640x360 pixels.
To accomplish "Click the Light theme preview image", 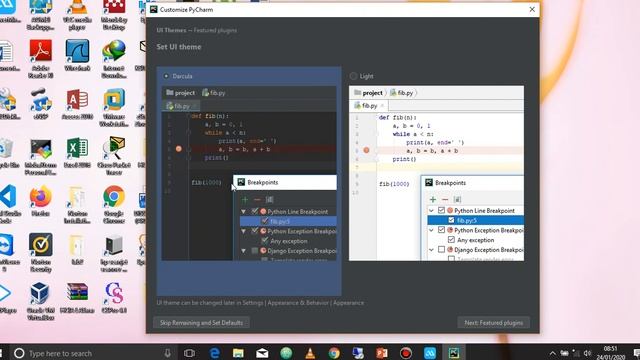I will click(x=436, y=173).
